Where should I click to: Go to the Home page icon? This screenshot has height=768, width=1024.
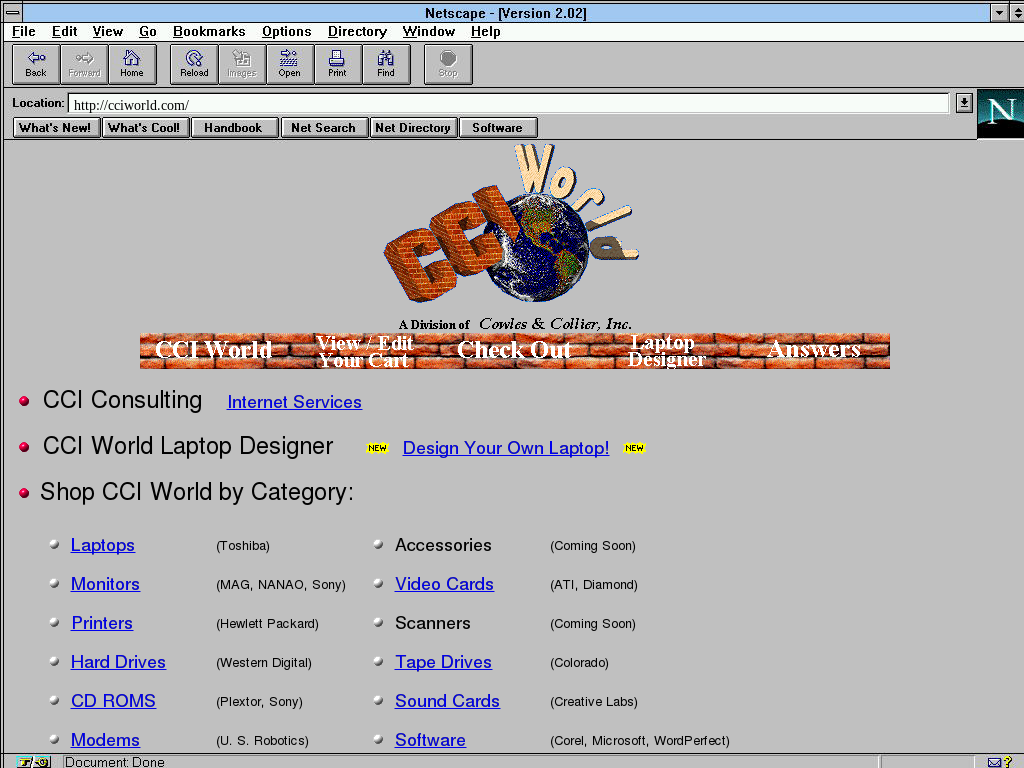coord(132,64)
